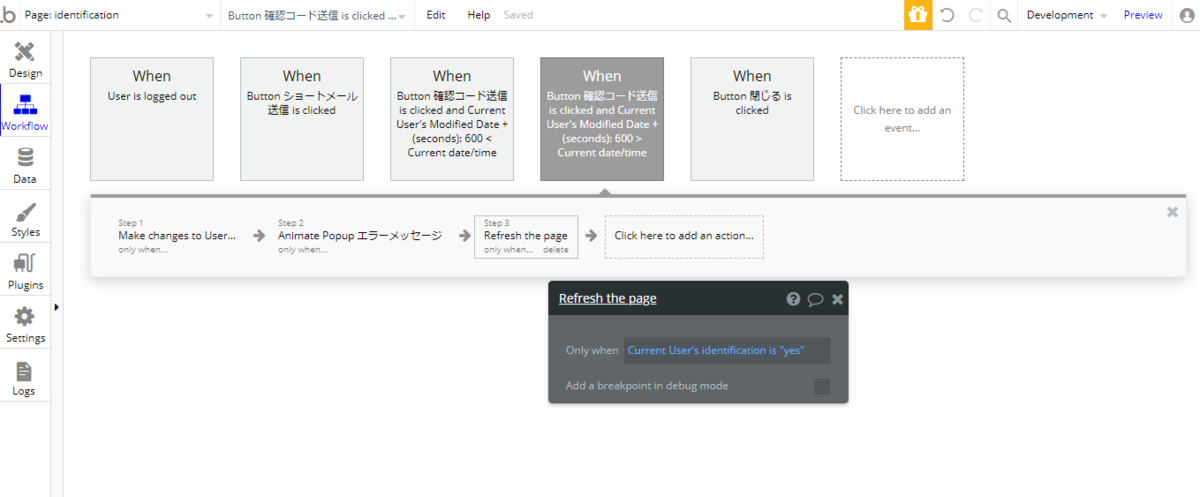Open the Plugins tab
Viewport: 1200px width, 497px height.
25,271
